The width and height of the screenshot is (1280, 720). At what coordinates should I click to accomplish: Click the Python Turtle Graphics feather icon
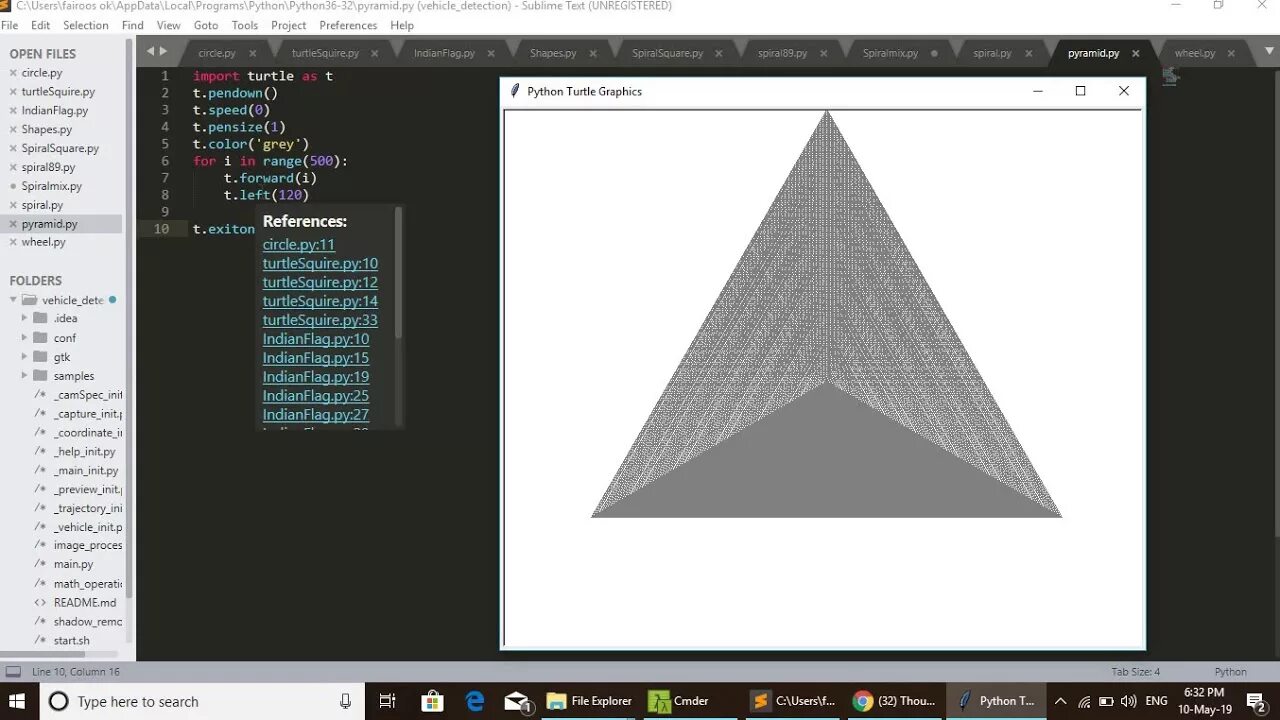click(515, 91)
